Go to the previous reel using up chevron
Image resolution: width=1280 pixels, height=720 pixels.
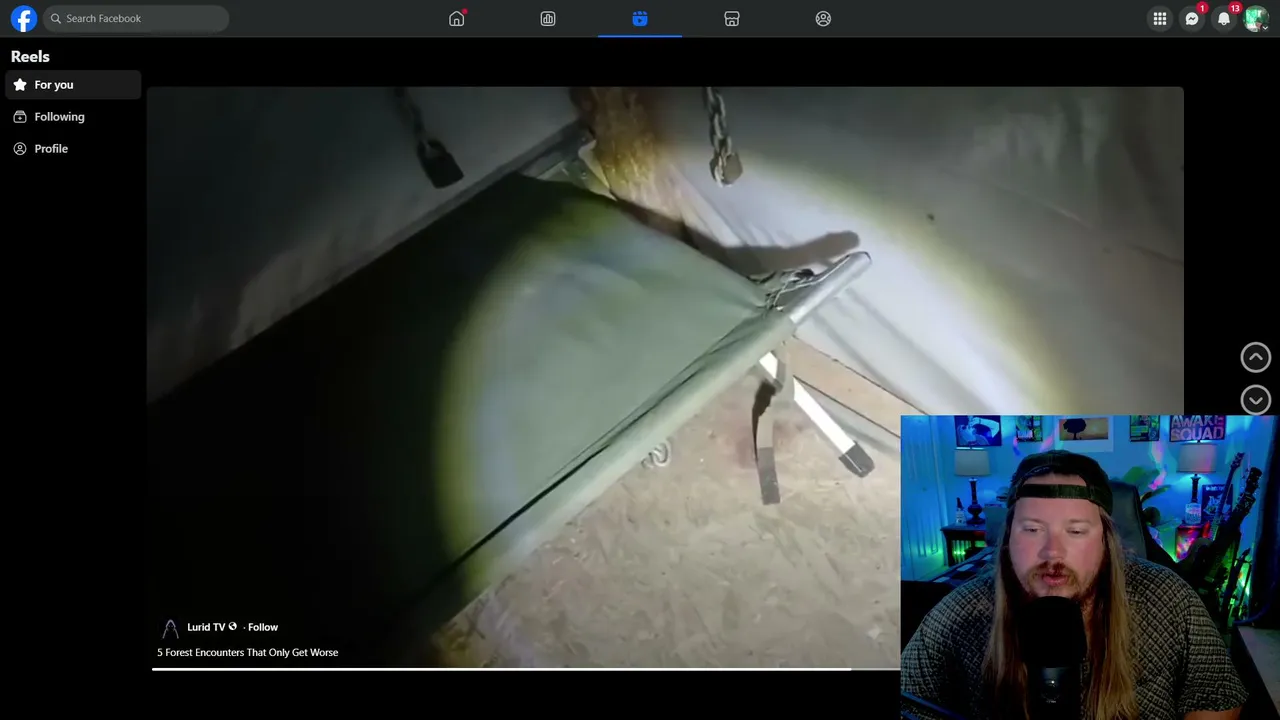click(1256, 357)
